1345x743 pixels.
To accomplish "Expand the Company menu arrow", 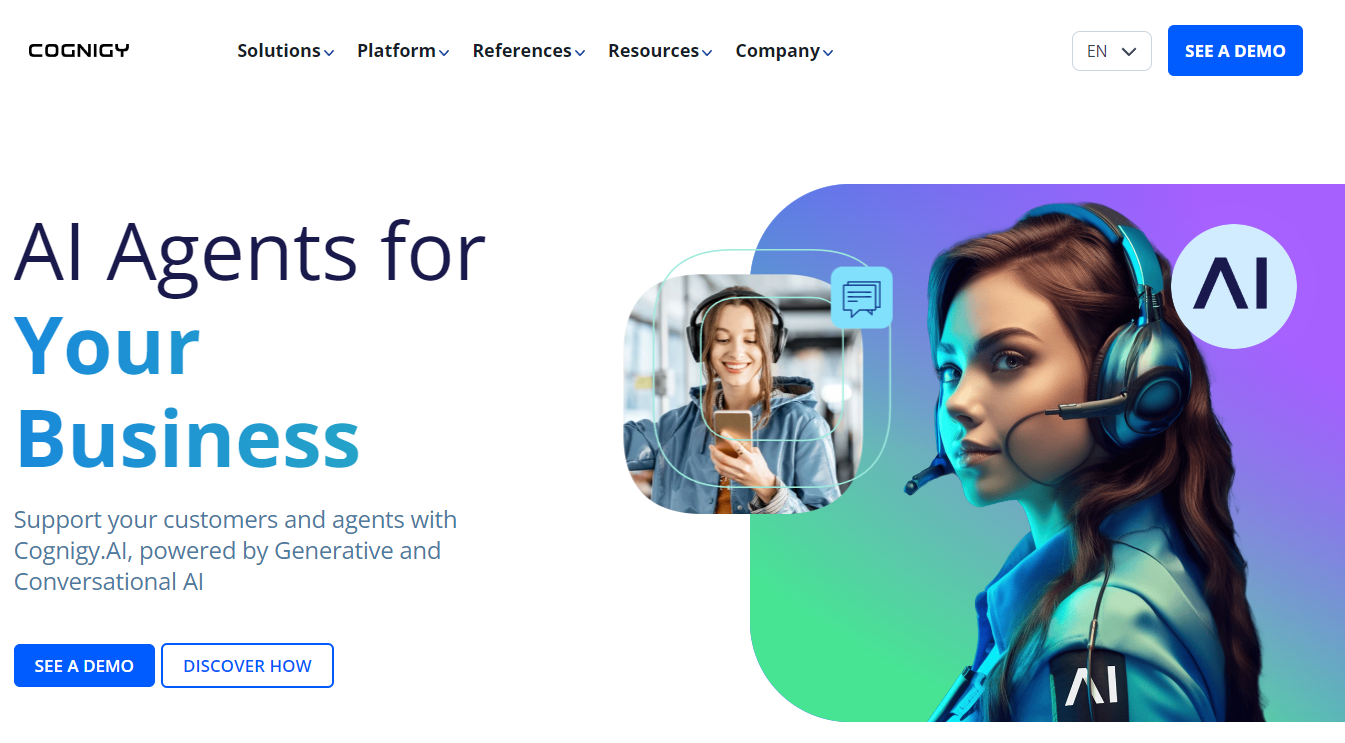I will coord(828,53).
